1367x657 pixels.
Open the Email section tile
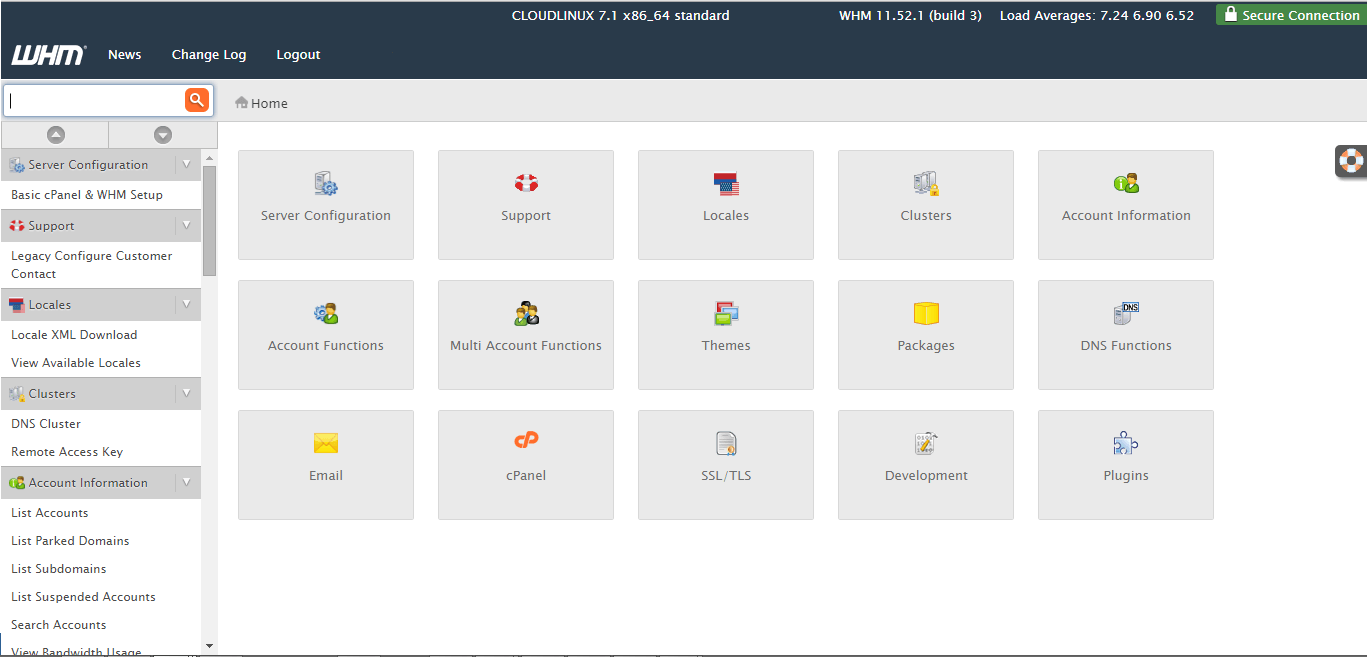click(x=325, y=465)
